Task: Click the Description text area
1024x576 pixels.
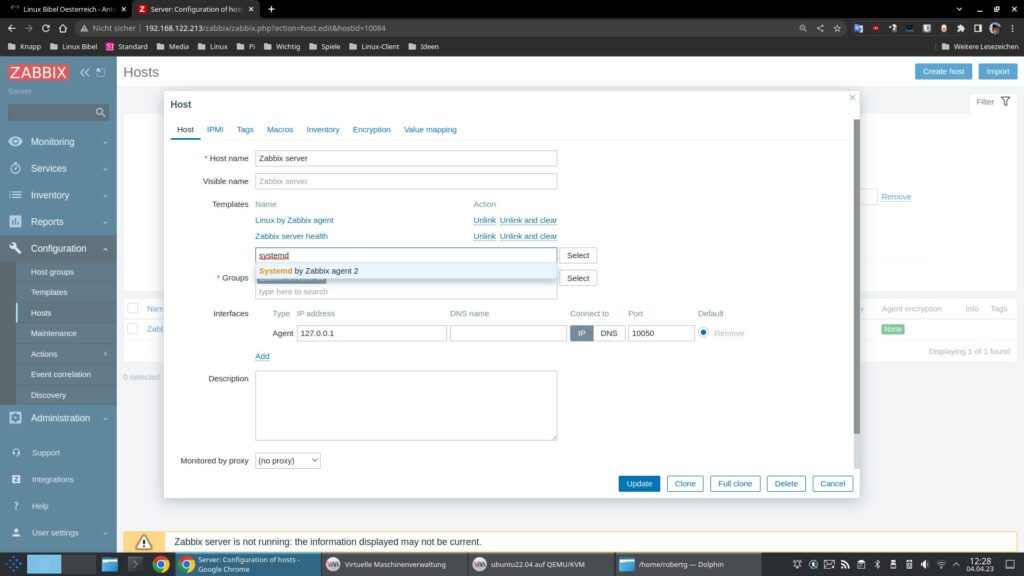Action: coord(406,406)
